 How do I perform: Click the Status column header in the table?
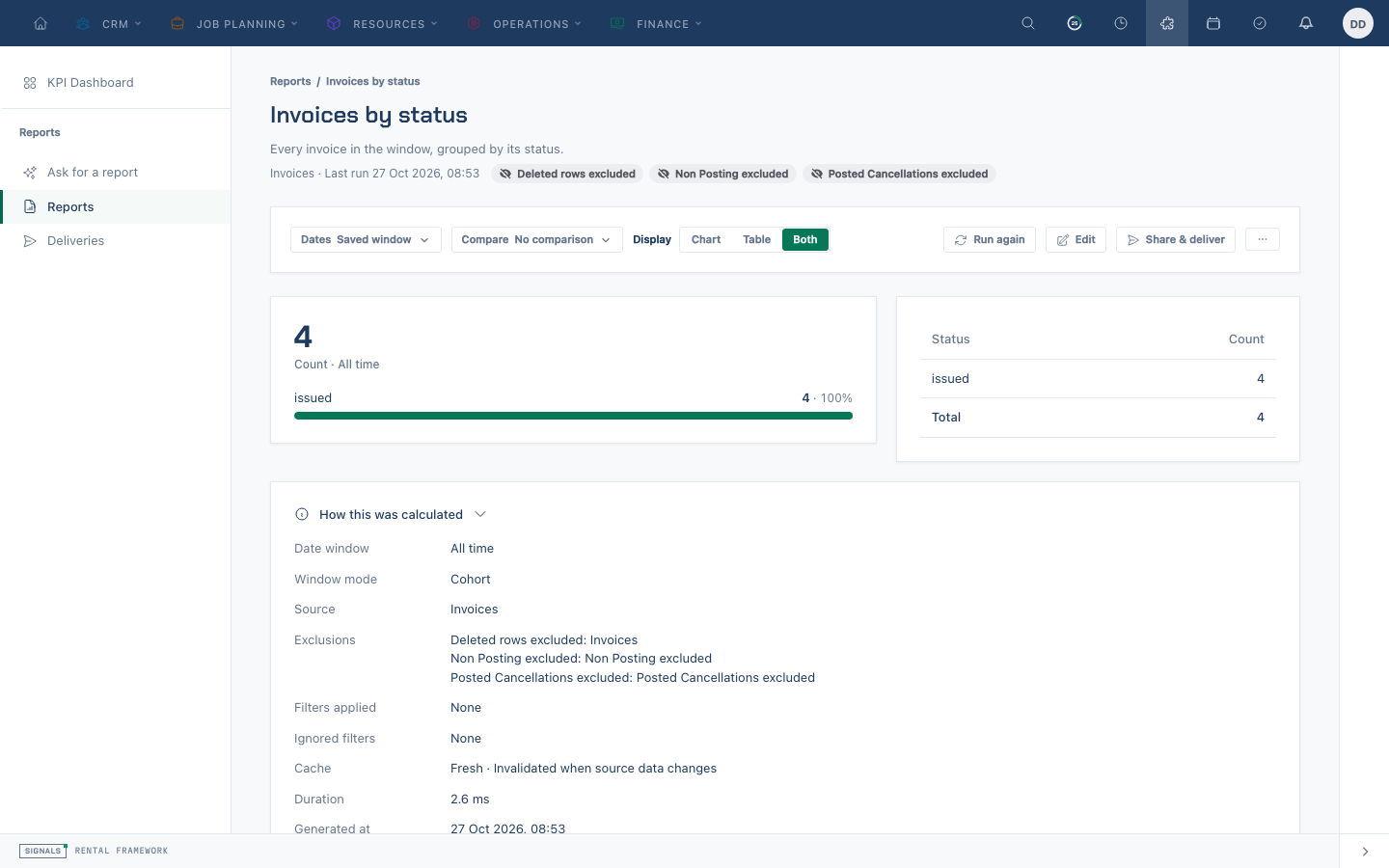coord(950,339)
